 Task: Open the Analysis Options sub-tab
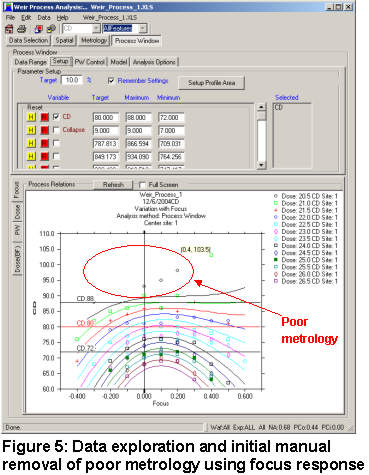pyautogui.click(x=154, y=62)
